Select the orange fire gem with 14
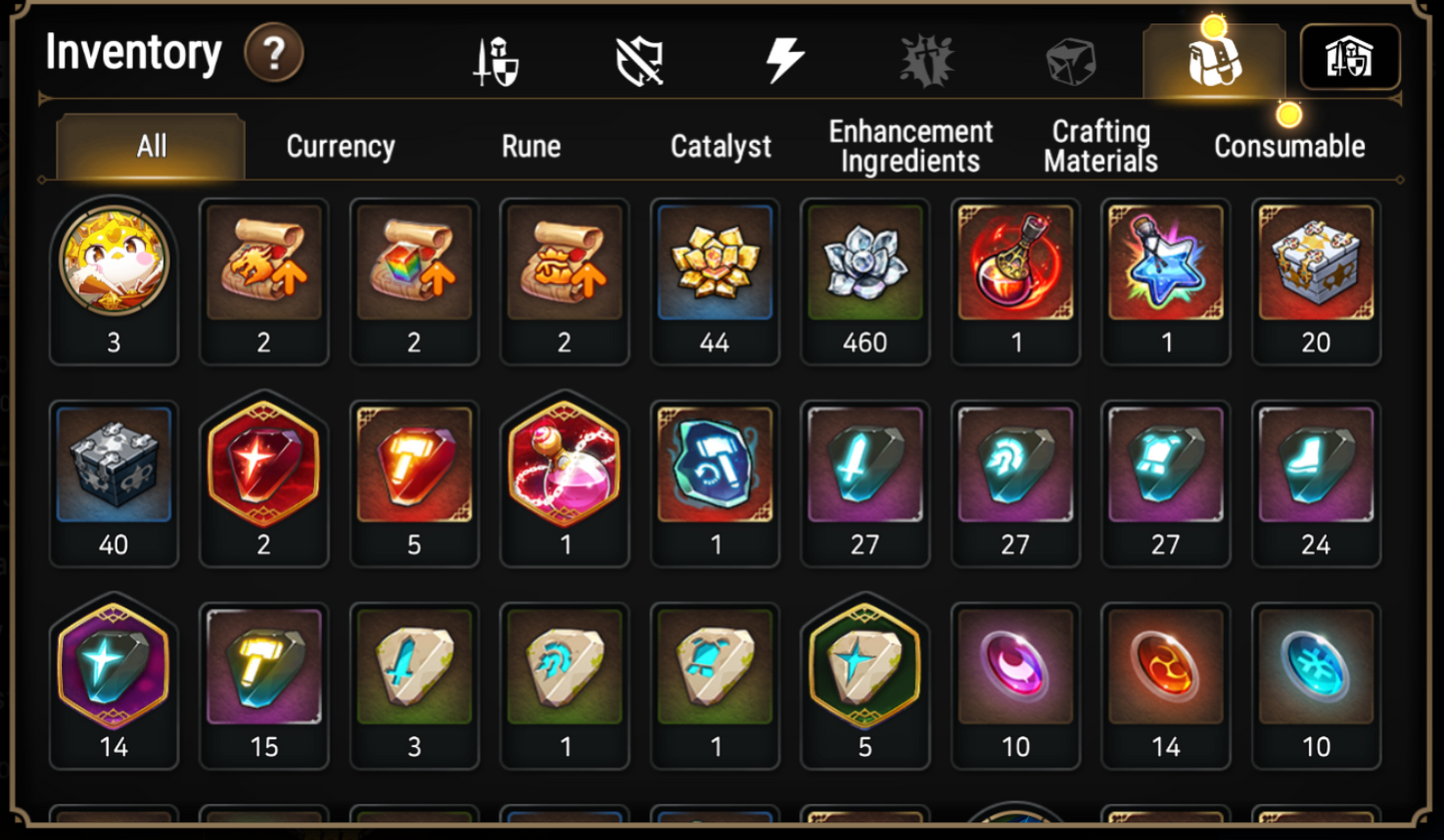This screenshot has width=1444, height=840. click(x=1165, y=685)
